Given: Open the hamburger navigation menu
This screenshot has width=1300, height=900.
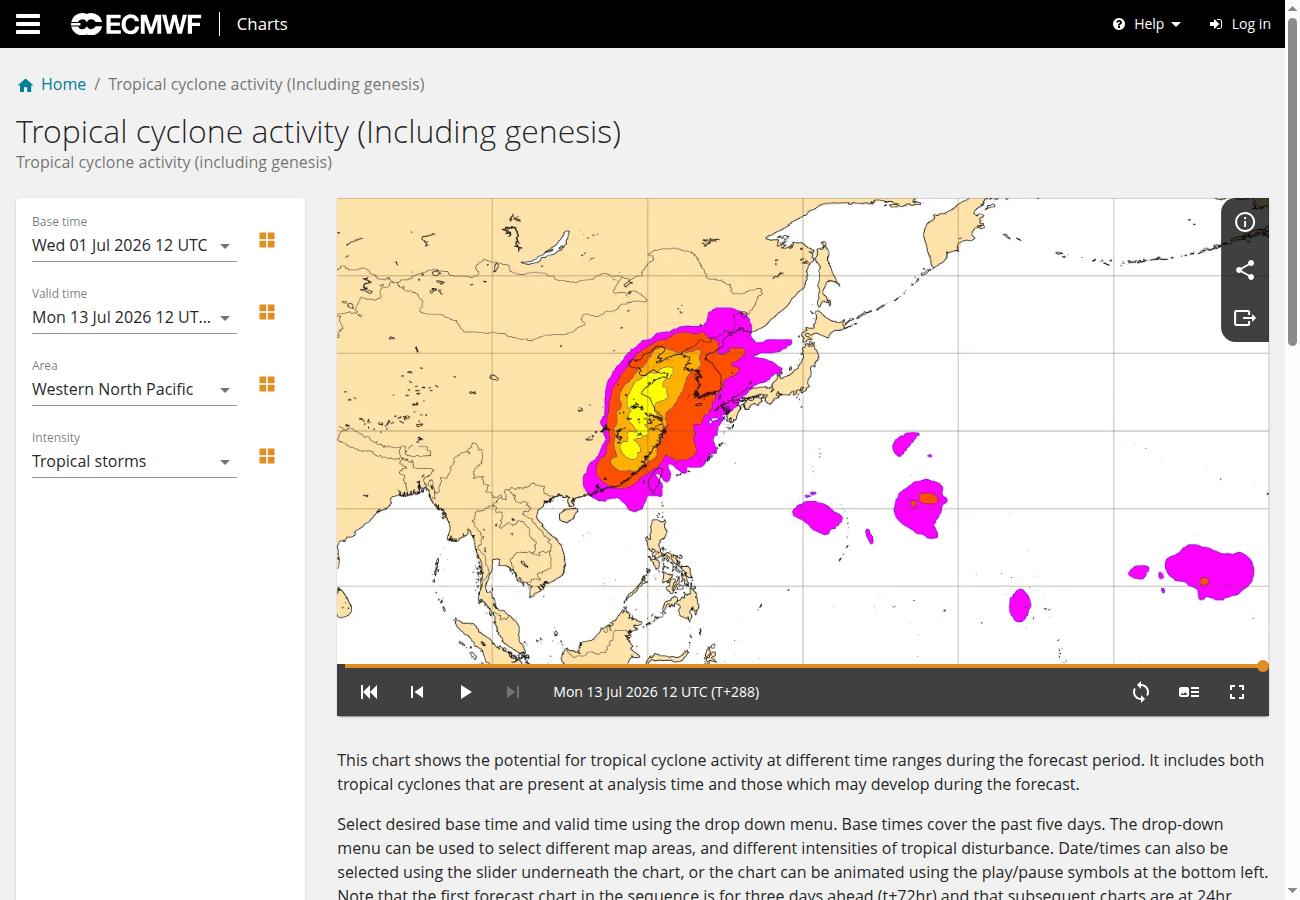Looking at the screenshot, I should point(28,24).
